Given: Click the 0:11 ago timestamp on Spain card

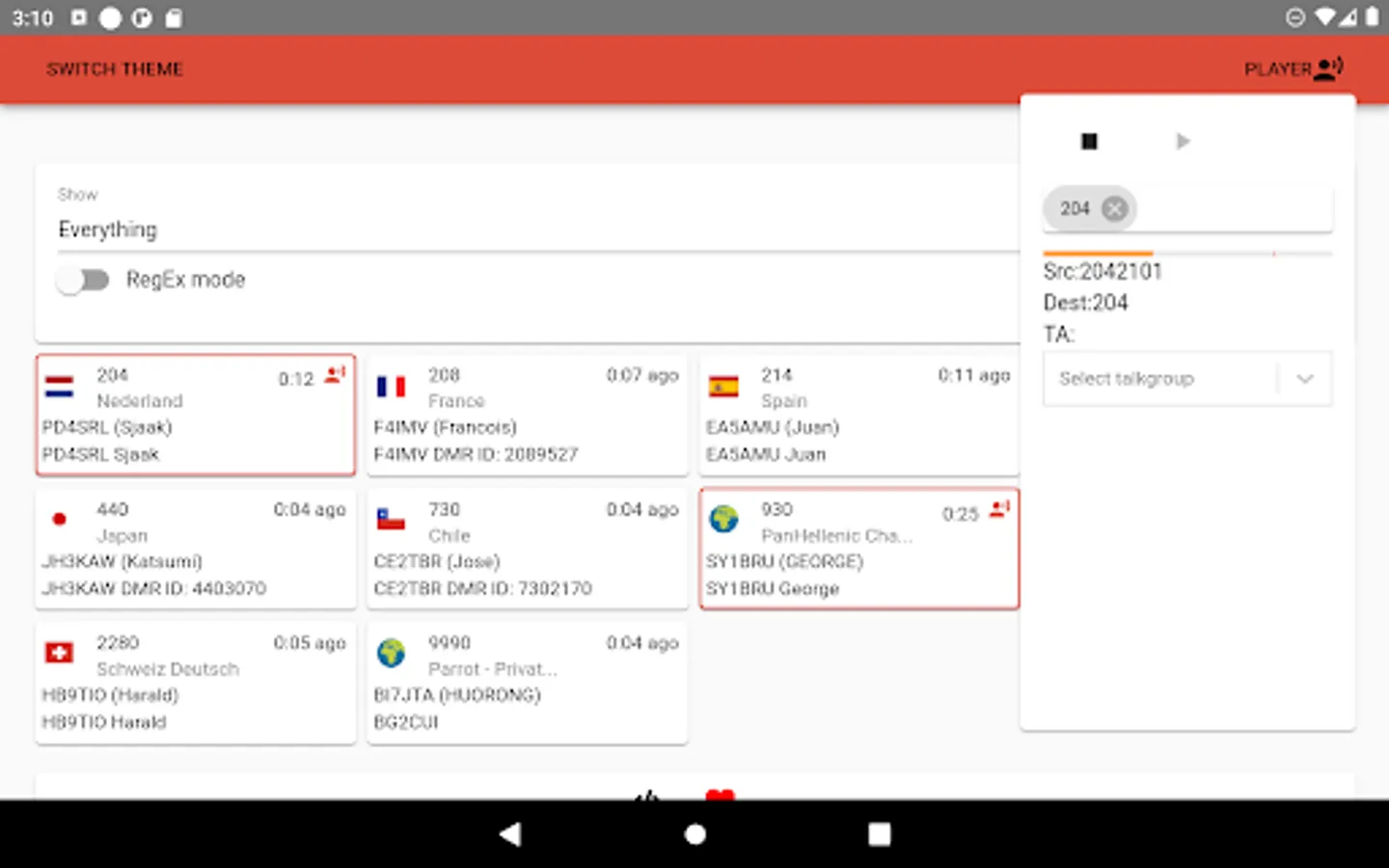Looking at the screenshot, I should pos(974,375).
